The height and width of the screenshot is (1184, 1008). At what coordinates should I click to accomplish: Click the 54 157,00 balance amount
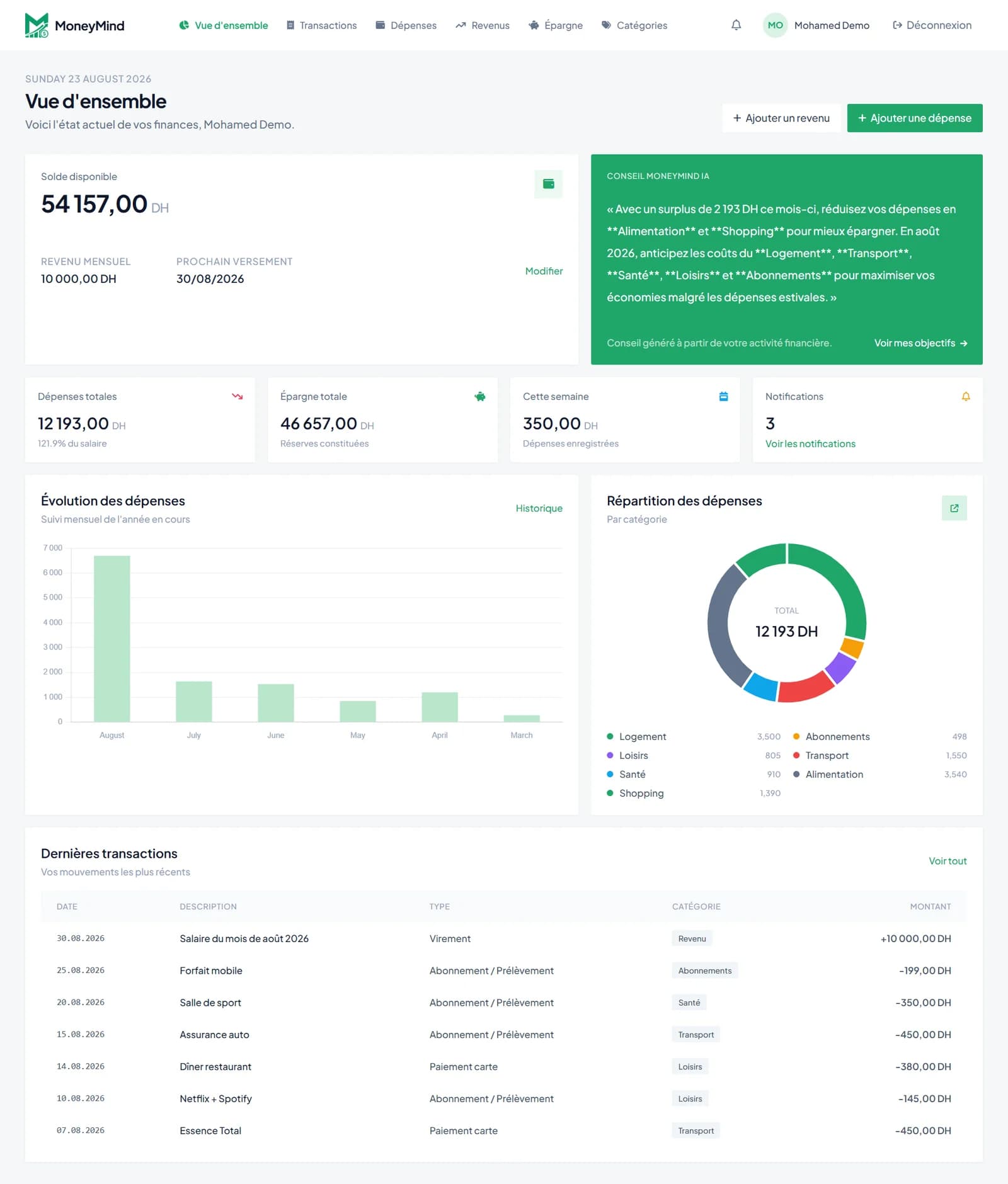(94, 204)
